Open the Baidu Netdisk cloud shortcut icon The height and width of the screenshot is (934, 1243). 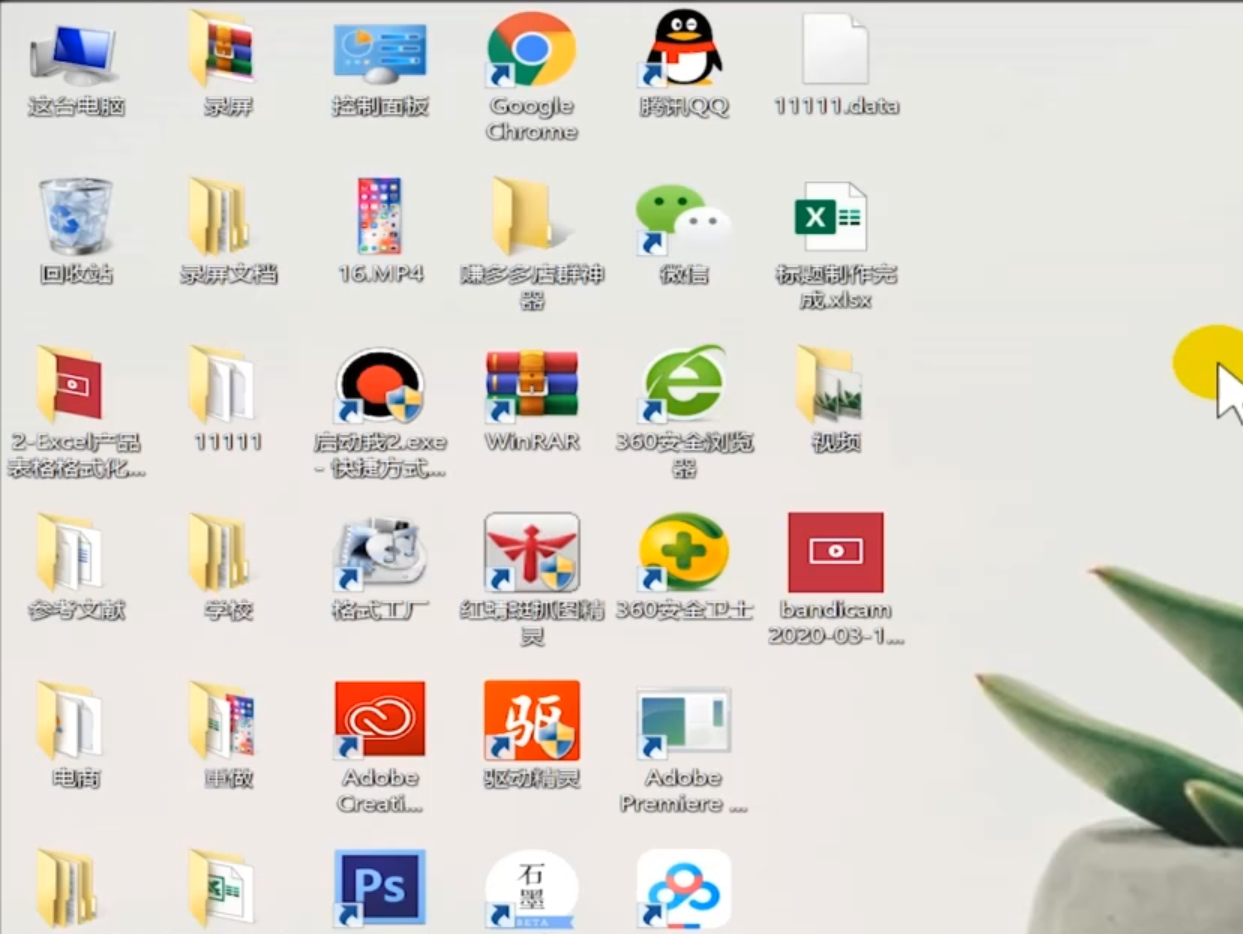[x=684, y=888]
